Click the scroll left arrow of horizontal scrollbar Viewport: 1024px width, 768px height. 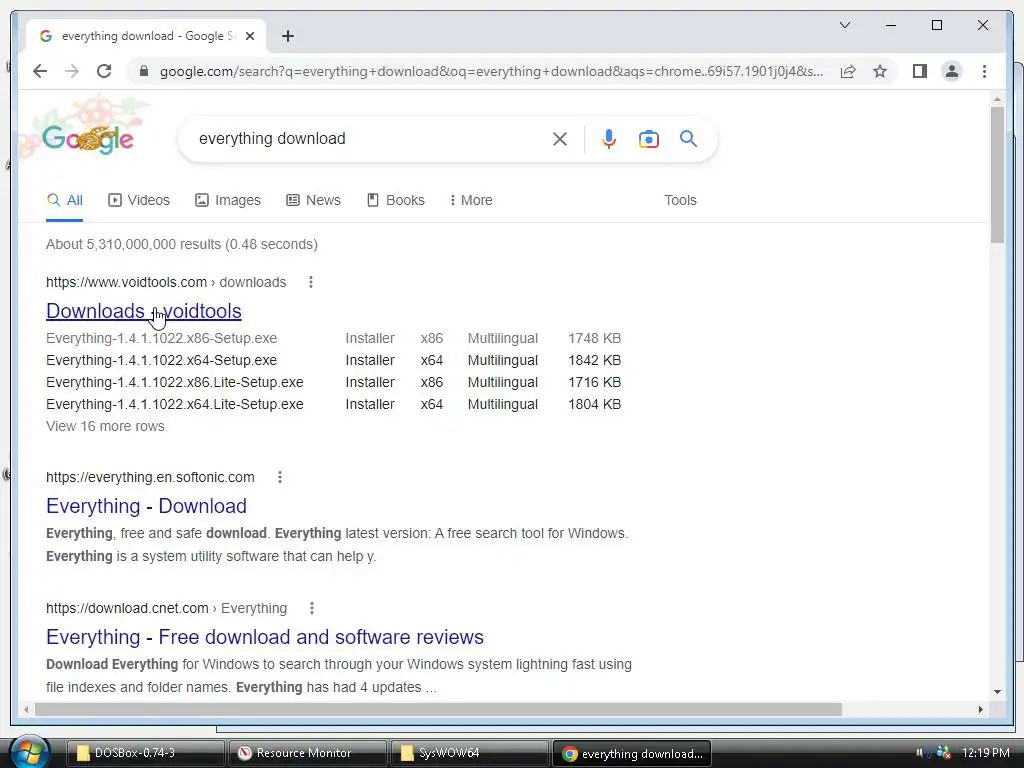point(26,709)
